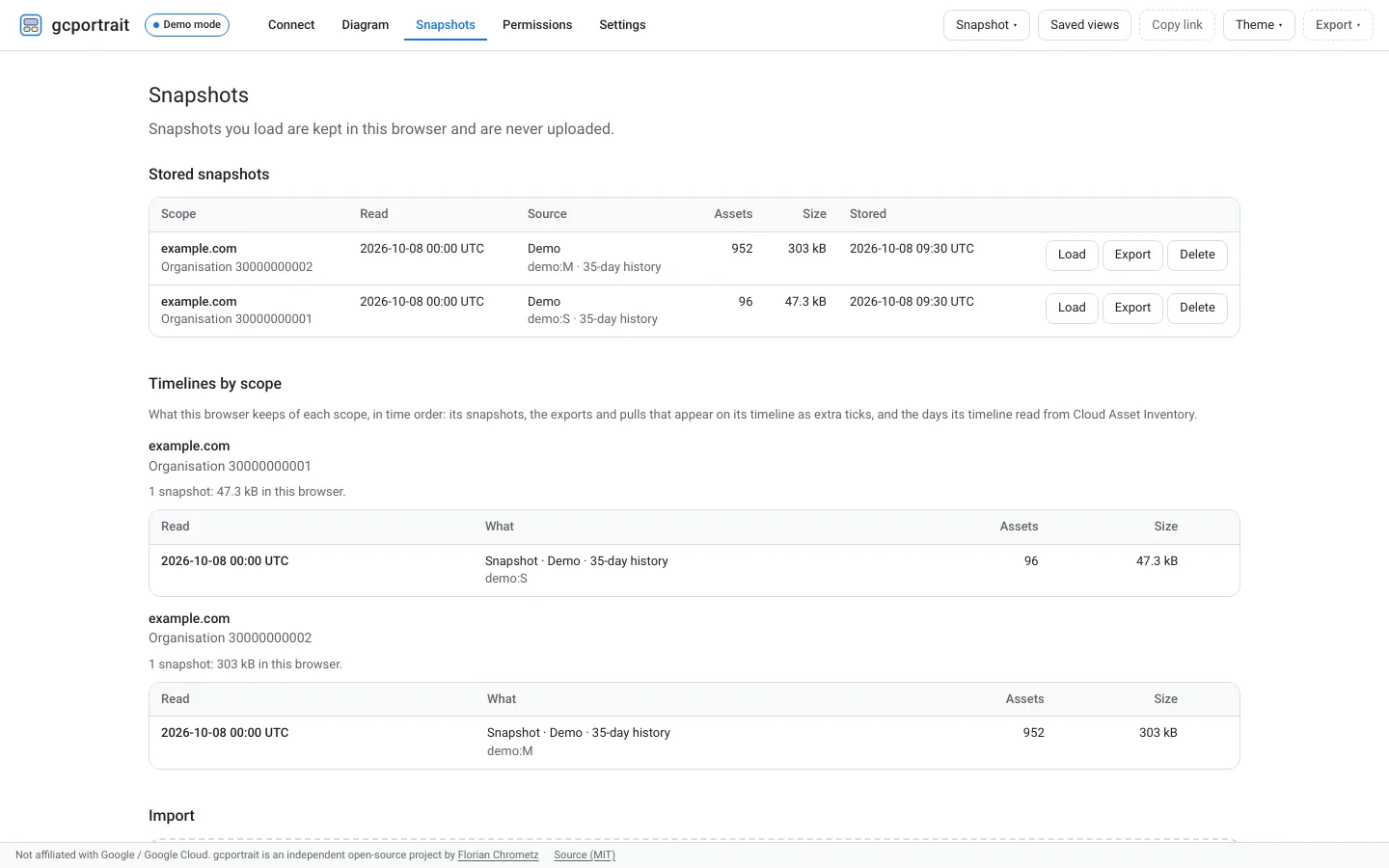Open the Source (MIT) link

pos(585,854)
